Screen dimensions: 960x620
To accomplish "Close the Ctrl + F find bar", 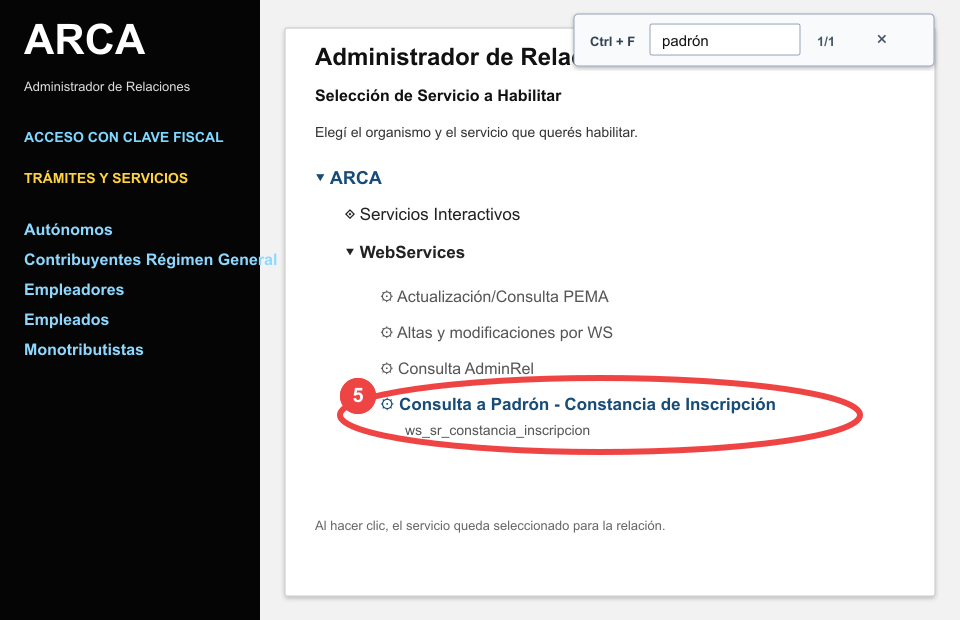I will [882, 39].
